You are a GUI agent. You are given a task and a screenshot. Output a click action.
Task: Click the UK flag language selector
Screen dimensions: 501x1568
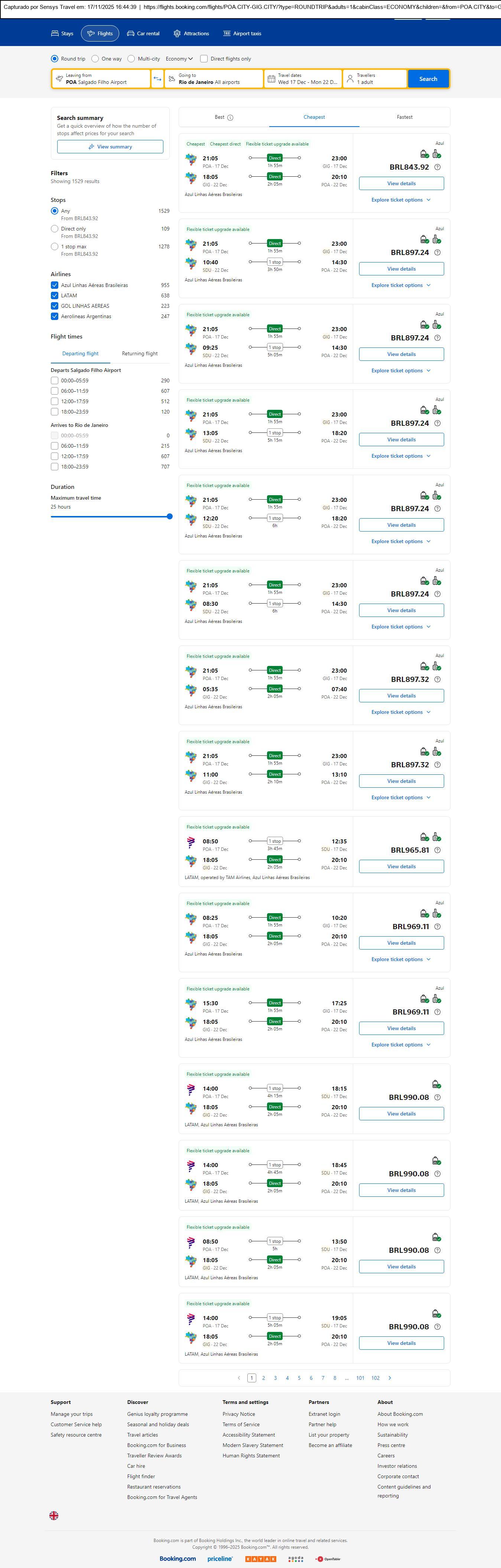click(54, 1515)
